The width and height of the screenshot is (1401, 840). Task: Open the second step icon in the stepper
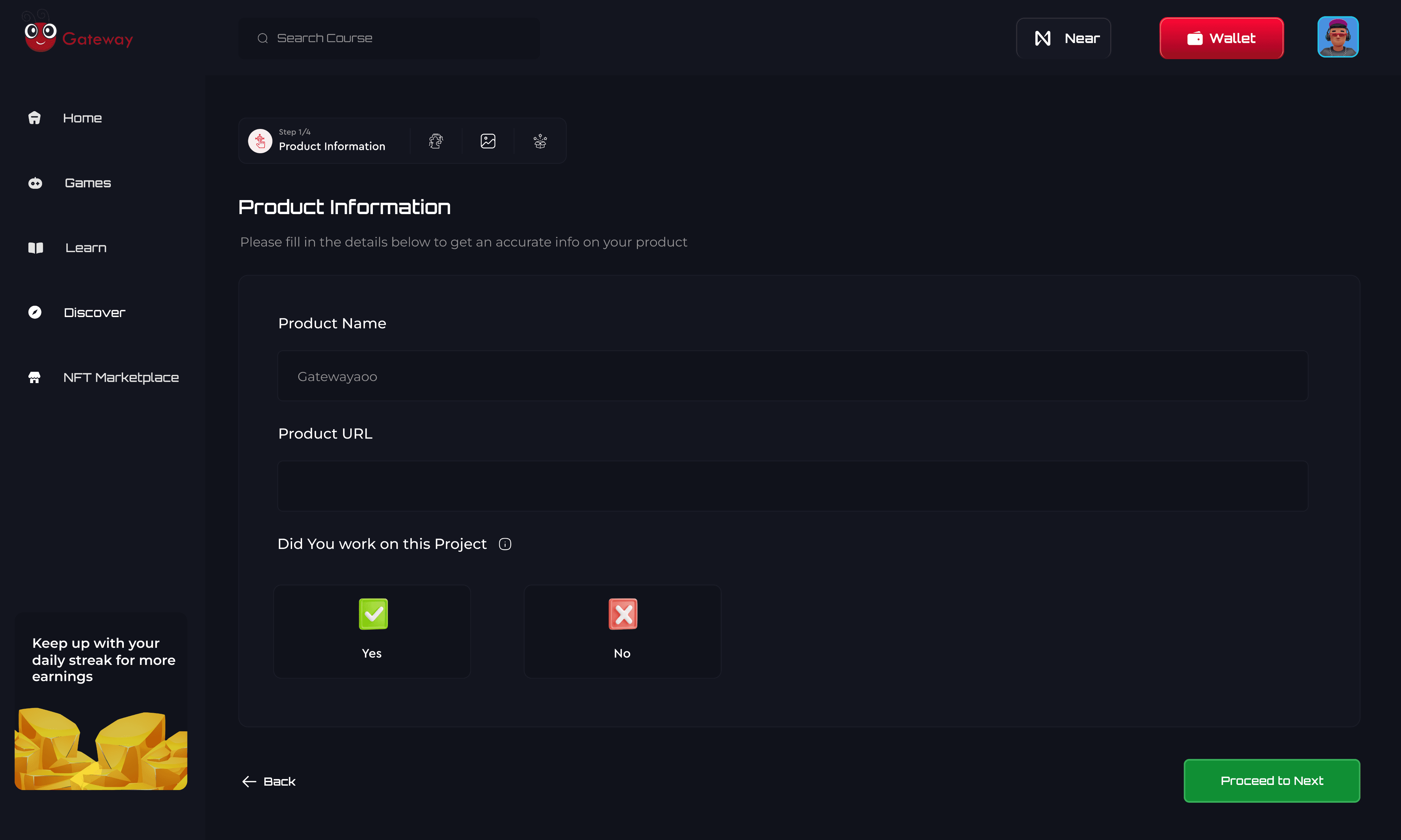pos(435,141)
